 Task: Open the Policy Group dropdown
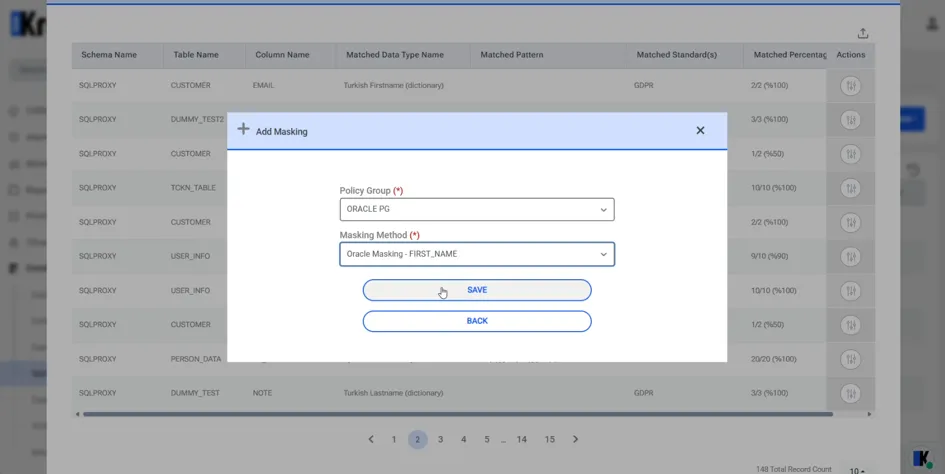477,209
